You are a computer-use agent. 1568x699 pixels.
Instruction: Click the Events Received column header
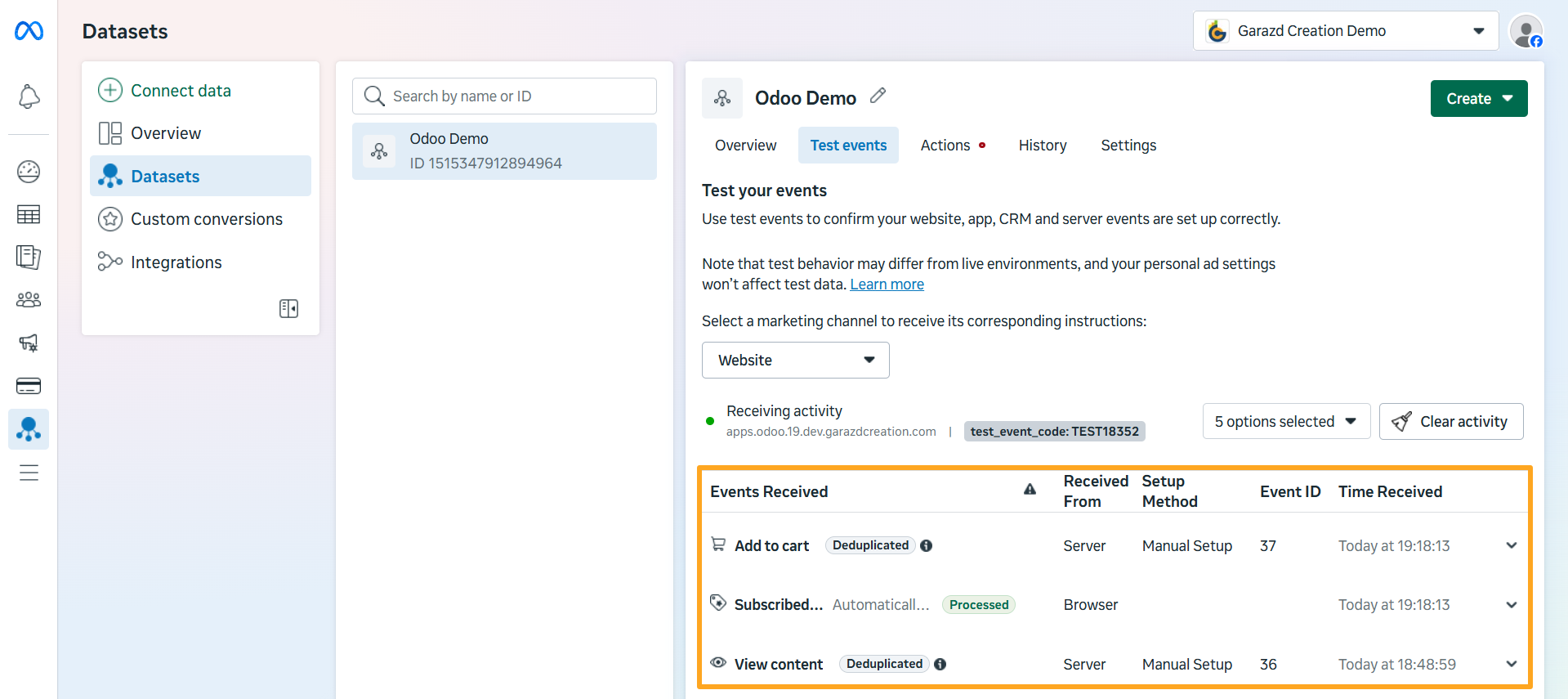[x=769, y=491]
